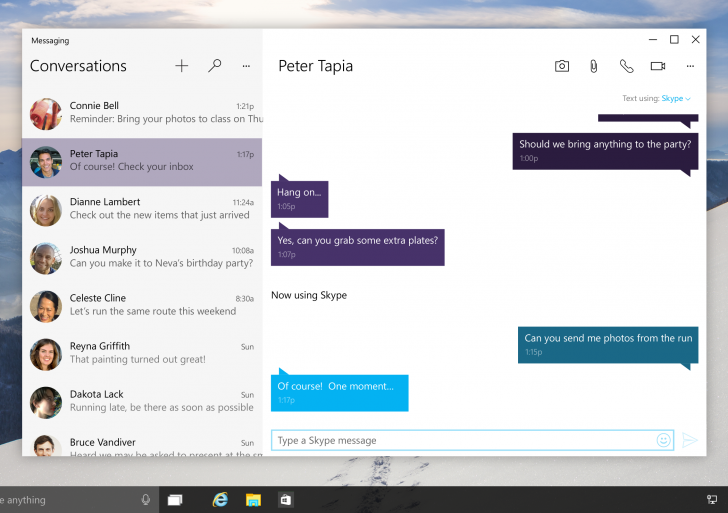The image size is (728, 513).
Task: Open the emoji picker in message box
Action: (663, 440)
